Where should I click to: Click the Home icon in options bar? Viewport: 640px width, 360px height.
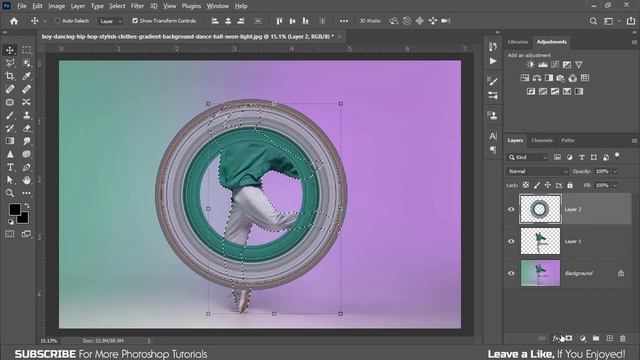14,21
